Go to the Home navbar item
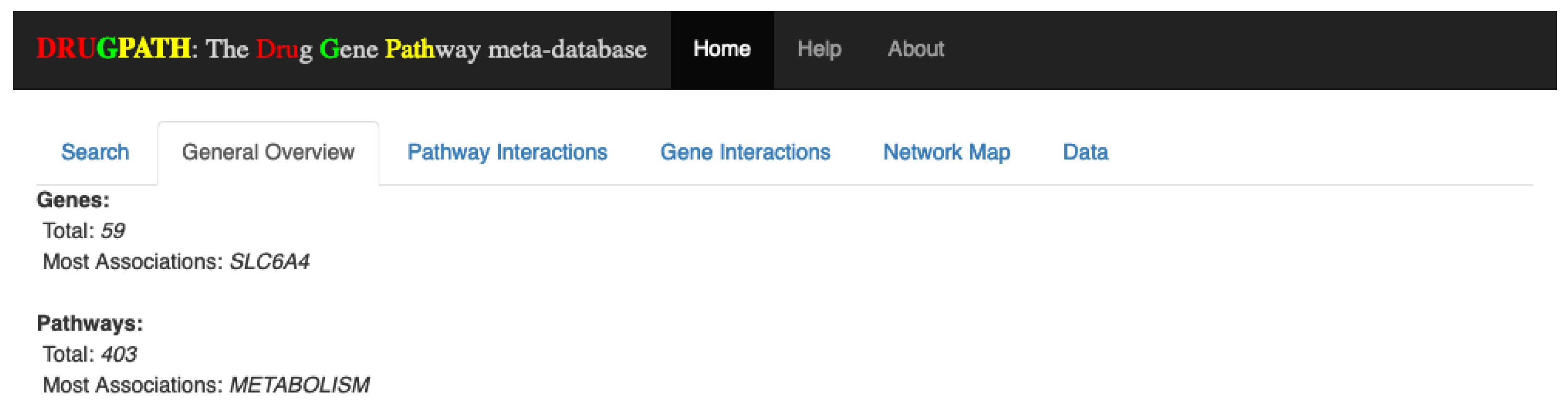The width and height of the screenshot is (1568, 412). pyautogui.click(x=721, y=49)
